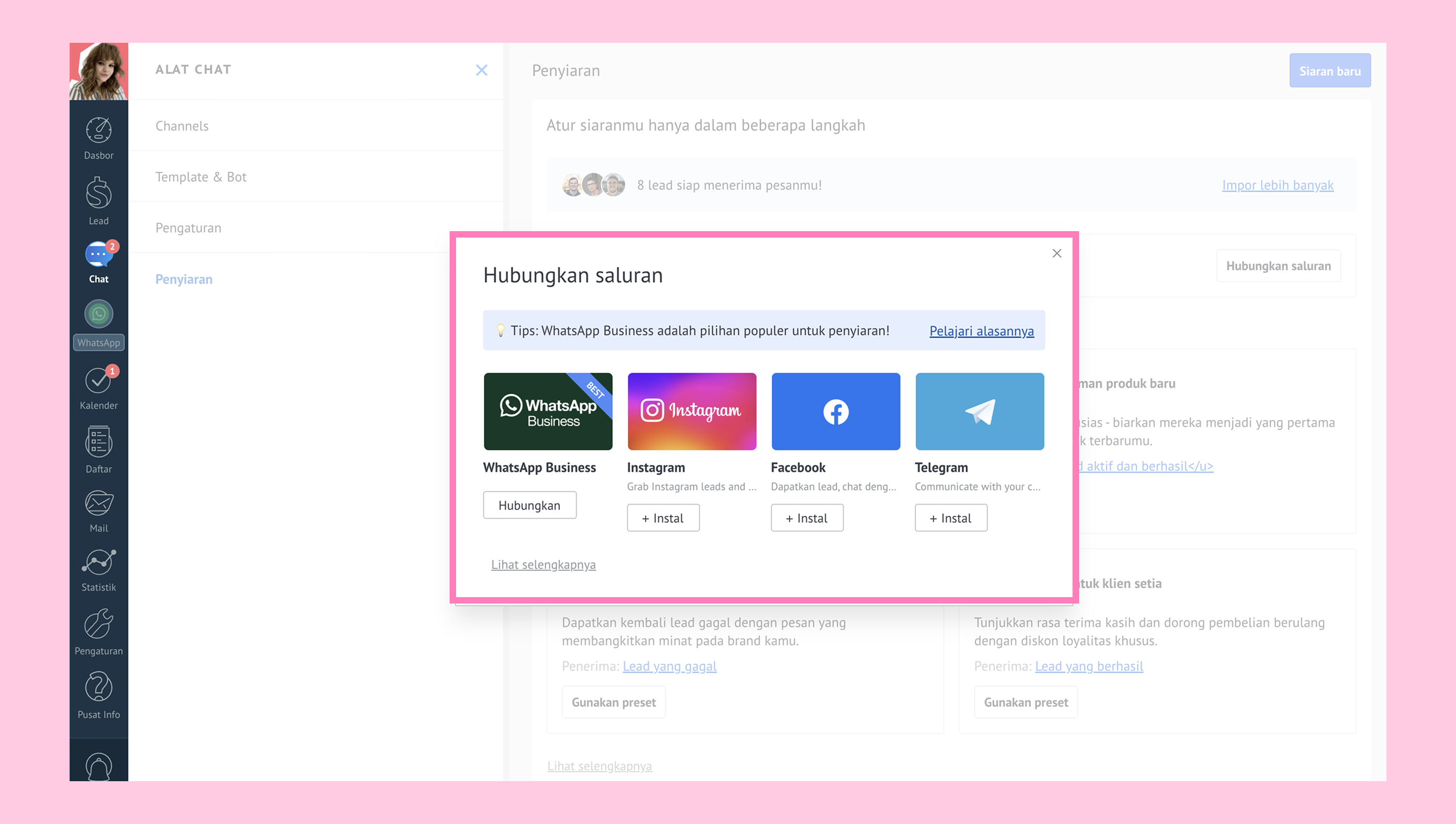Click the Telegram logo tile
The image size is (1456, 824).
(980, 411)
